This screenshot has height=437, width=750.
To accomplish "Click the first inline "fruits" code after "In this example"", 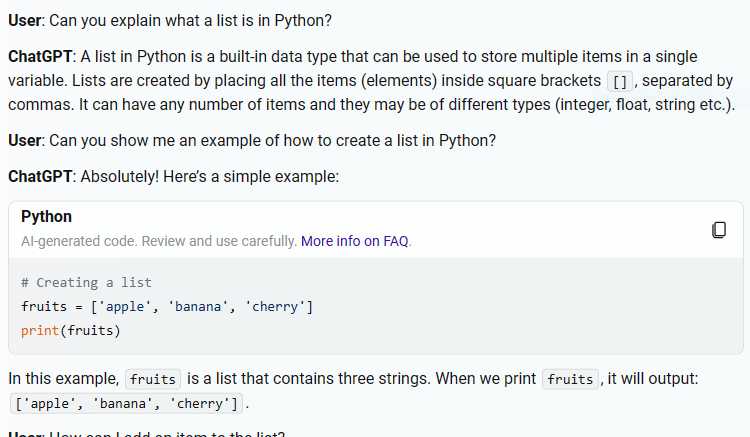I will pos(153,380).
